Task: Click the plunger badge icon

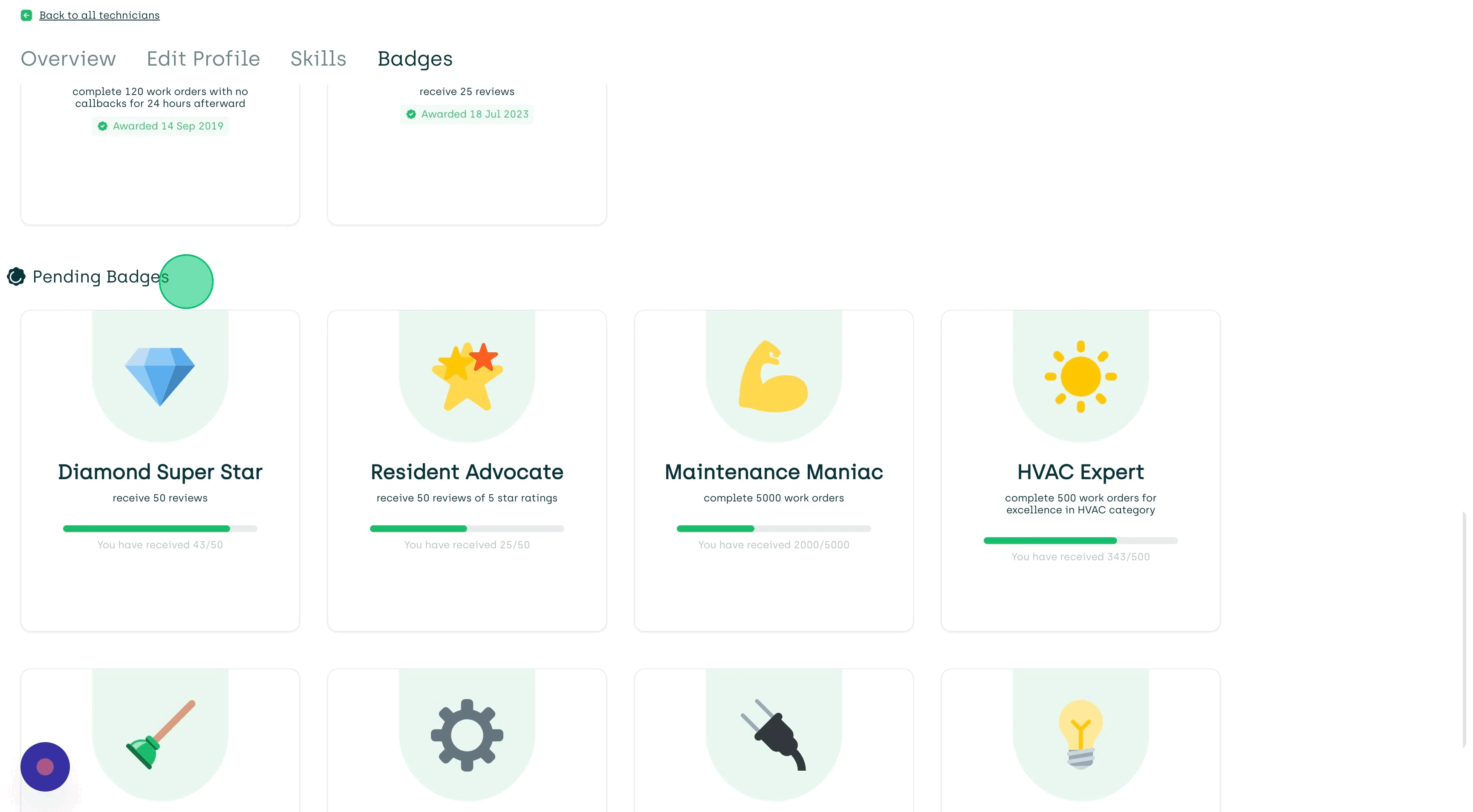Action: (160, 734)
